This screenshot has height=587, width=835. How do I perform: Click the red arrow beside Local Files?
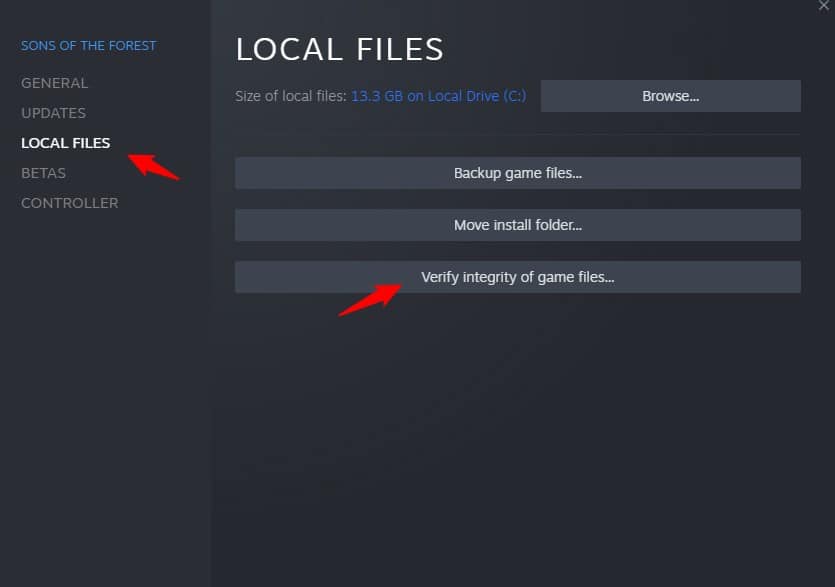(153, 166)
